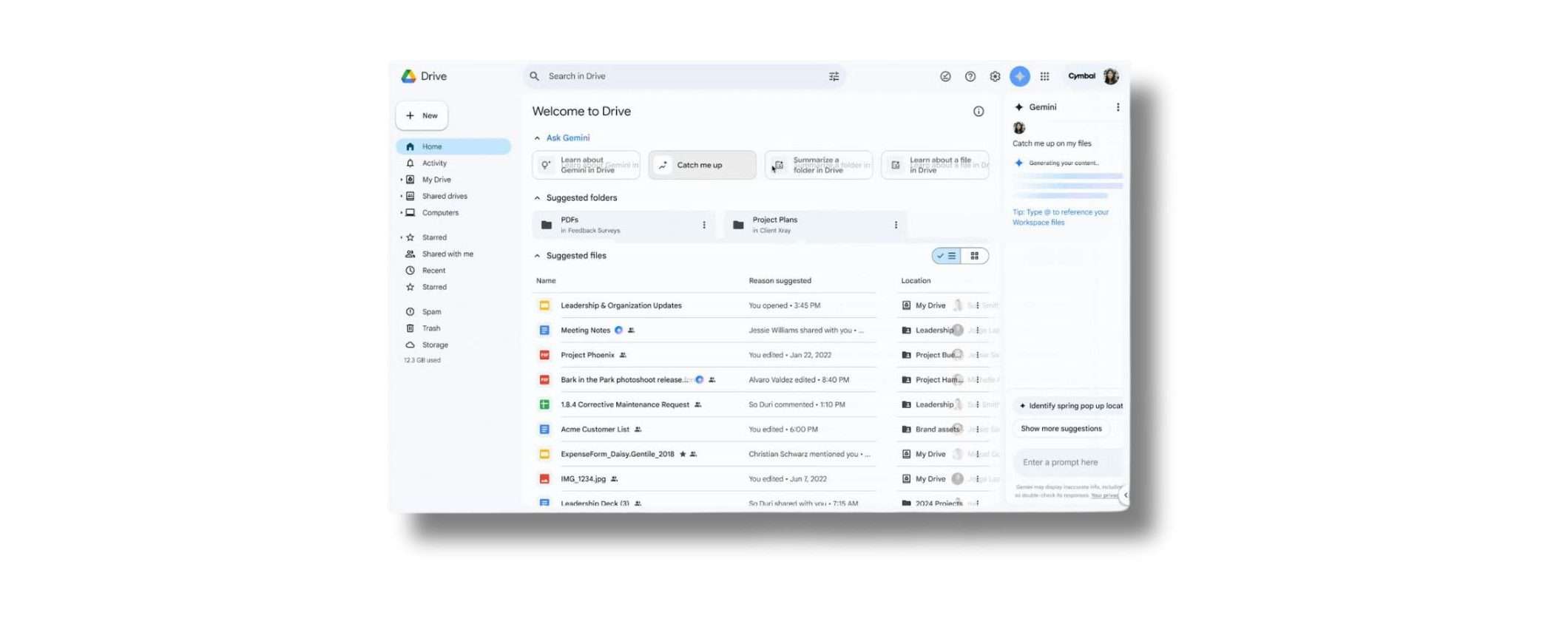
Task: Click the New button
Action: coord(422,116)
